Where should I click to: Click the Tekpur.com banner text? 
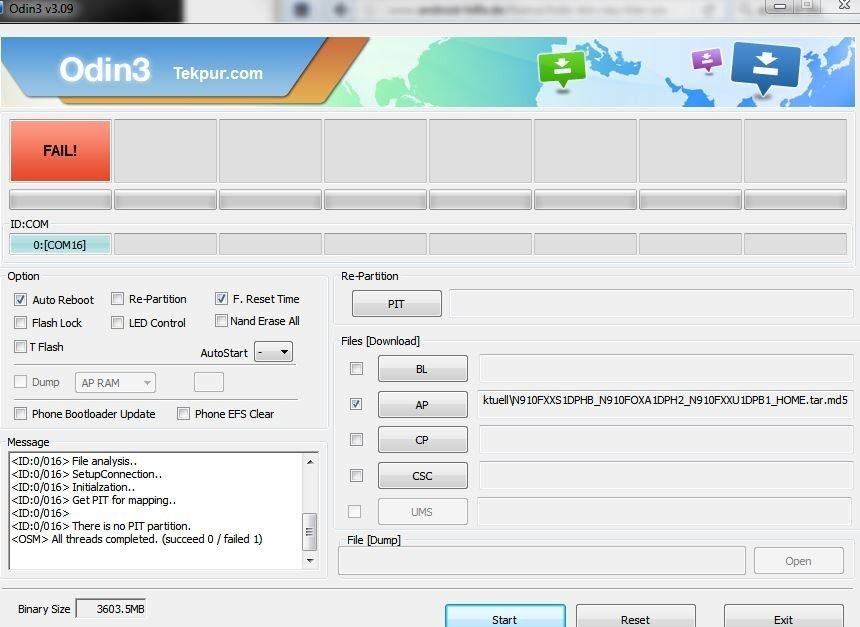218,73
